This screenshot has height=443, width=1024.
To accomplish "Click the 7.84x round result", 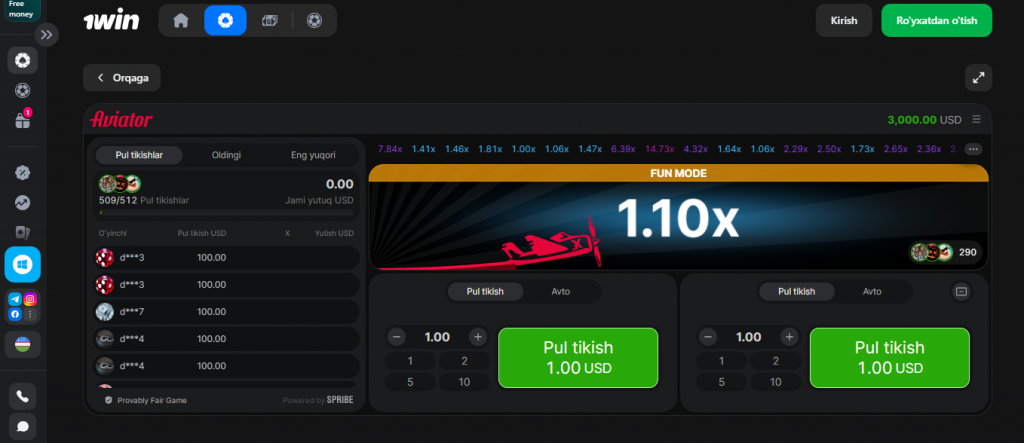I will click(390, 149).
